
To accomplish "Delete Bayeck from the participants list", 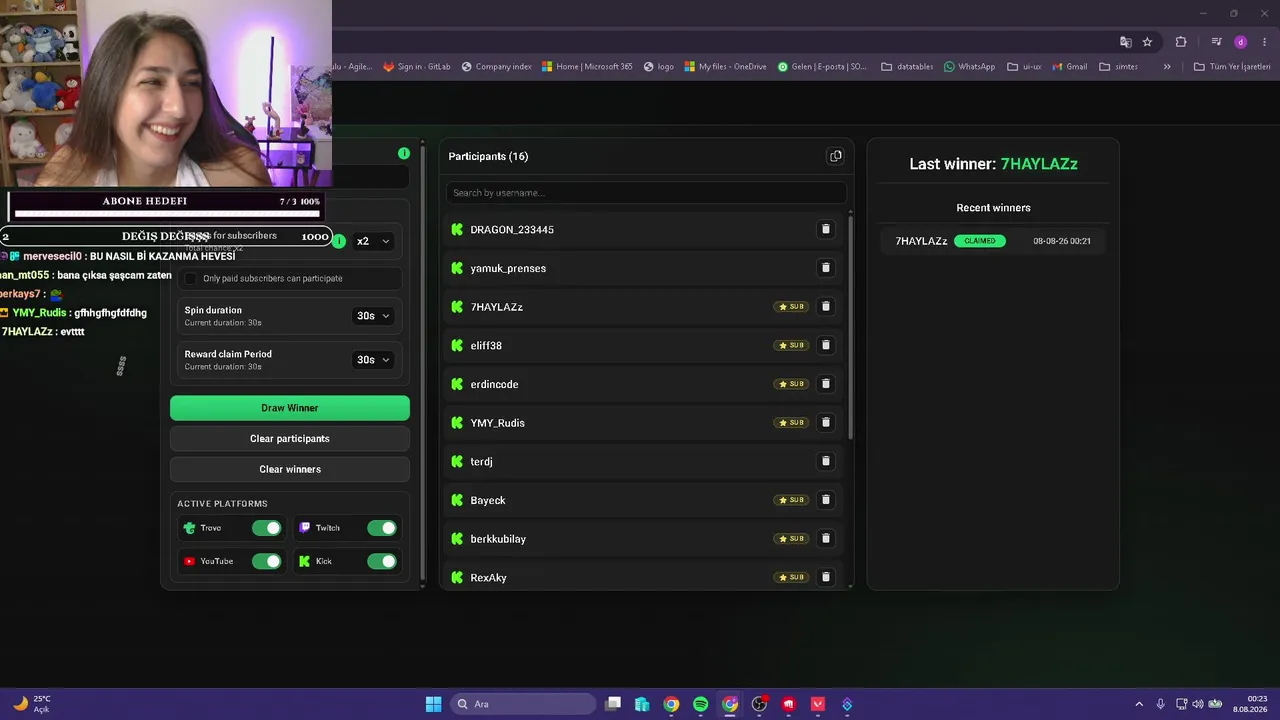I will pyautogui.click(x=825, y=500).
